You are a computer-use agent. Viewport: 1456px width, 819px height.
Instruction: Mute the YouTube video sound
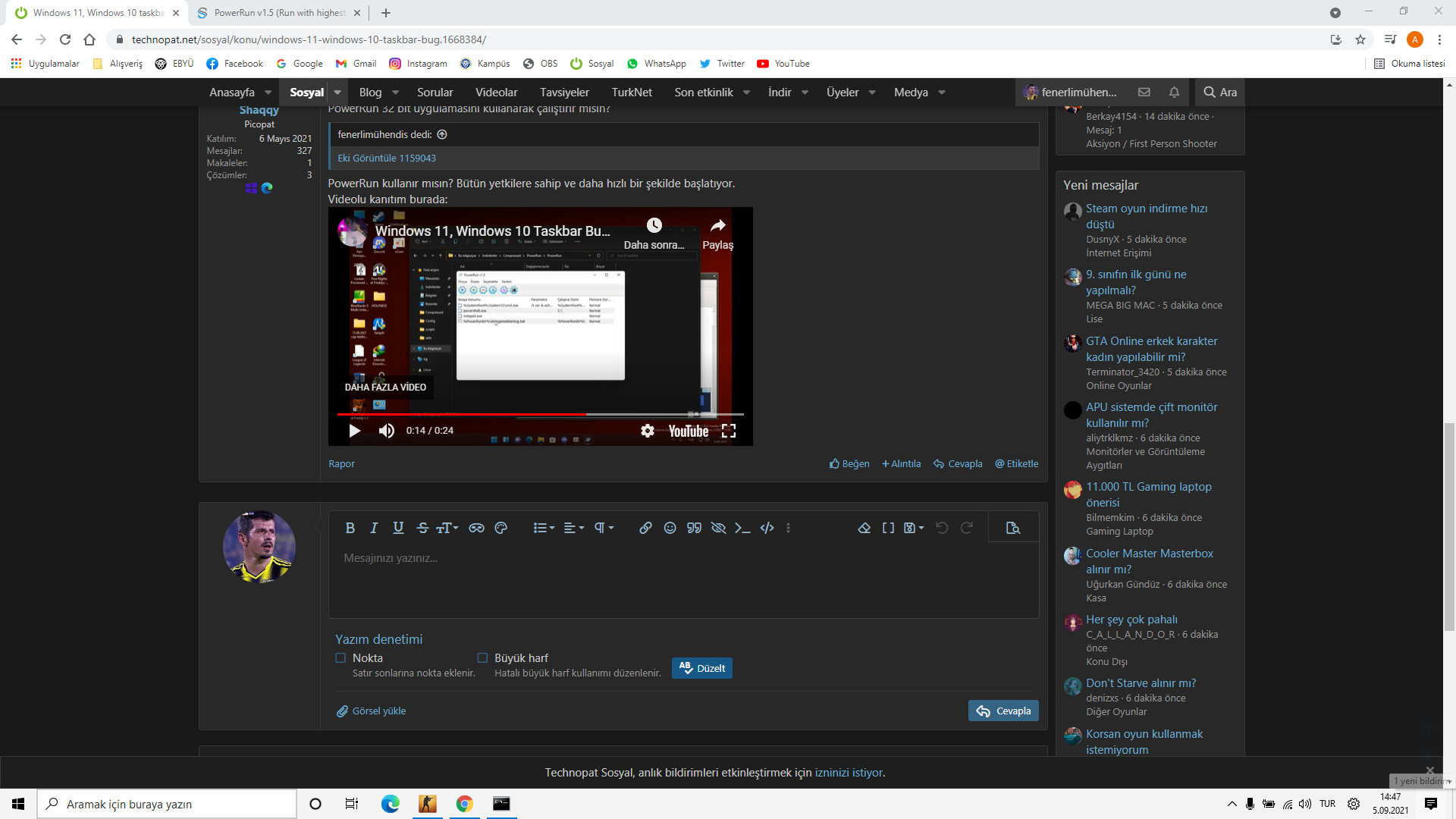(387, 431)
